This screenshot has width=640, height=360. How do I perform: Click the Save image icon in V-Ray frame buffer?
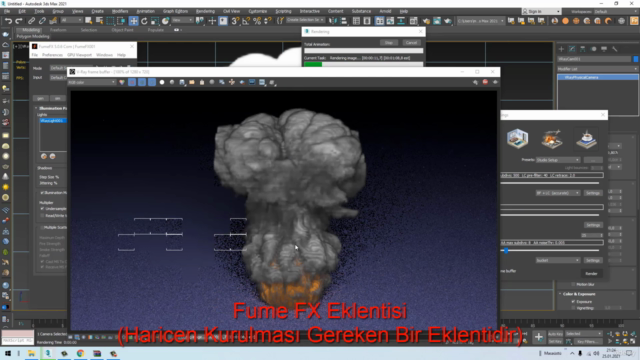point(182,82)
